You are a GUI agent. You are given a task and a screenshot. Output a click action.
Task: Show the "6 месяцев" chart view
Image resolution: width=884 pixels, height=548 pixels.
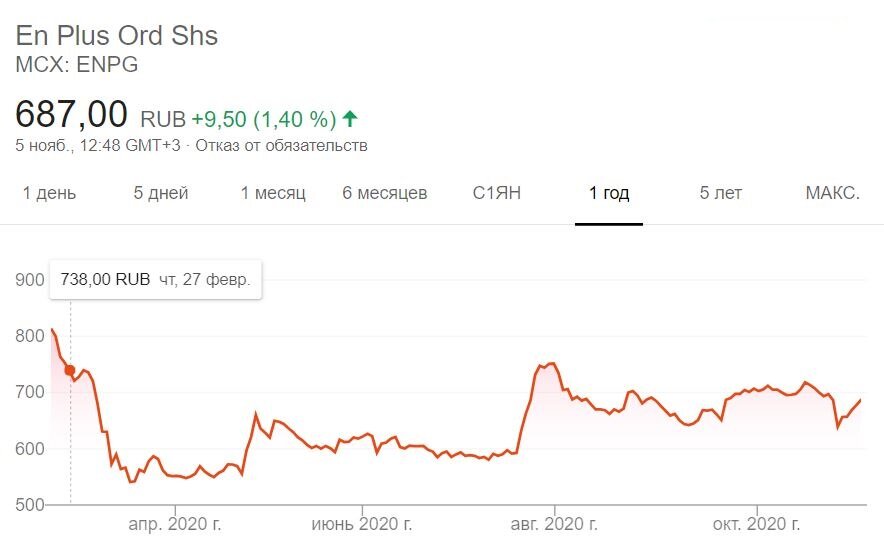[x=385, y=193]
